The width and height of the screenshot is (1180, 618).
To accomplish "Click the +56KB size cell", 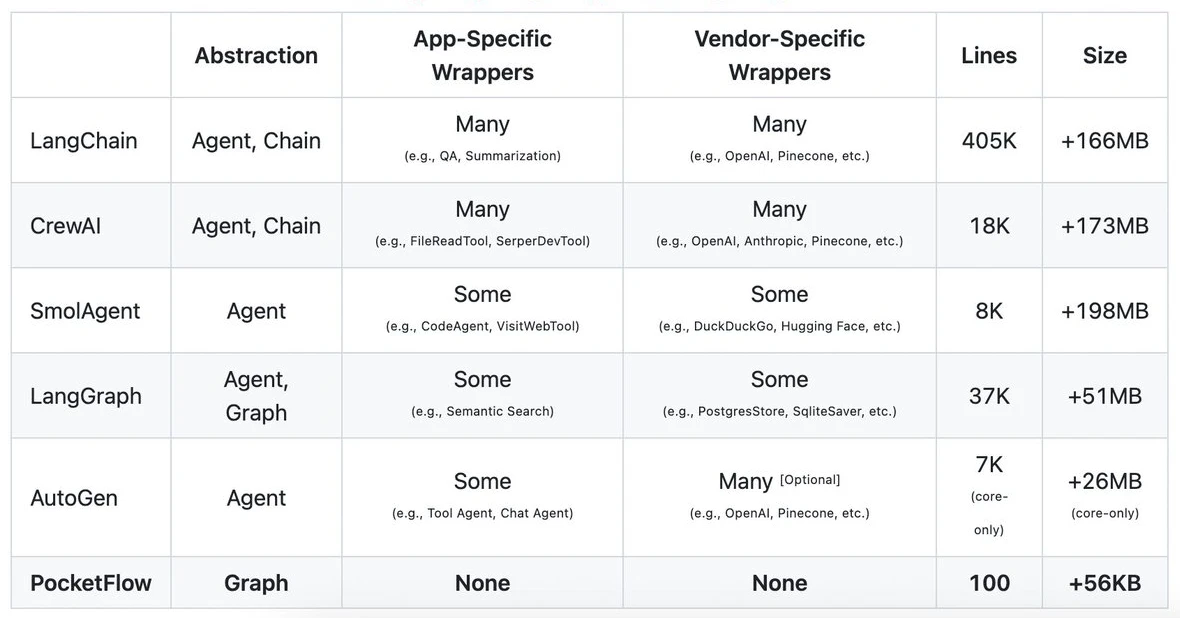I will click(1105, 583).
